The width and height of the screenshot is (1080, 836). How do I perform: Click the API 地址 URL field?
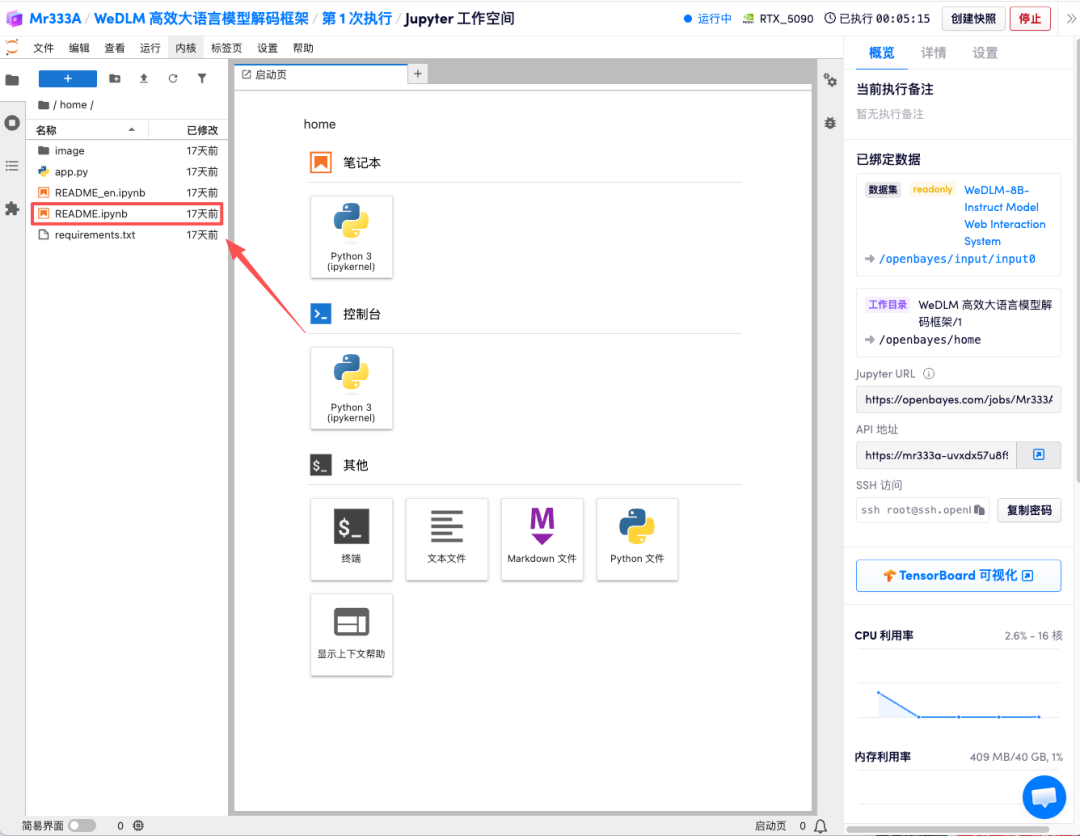coord(936,455)
